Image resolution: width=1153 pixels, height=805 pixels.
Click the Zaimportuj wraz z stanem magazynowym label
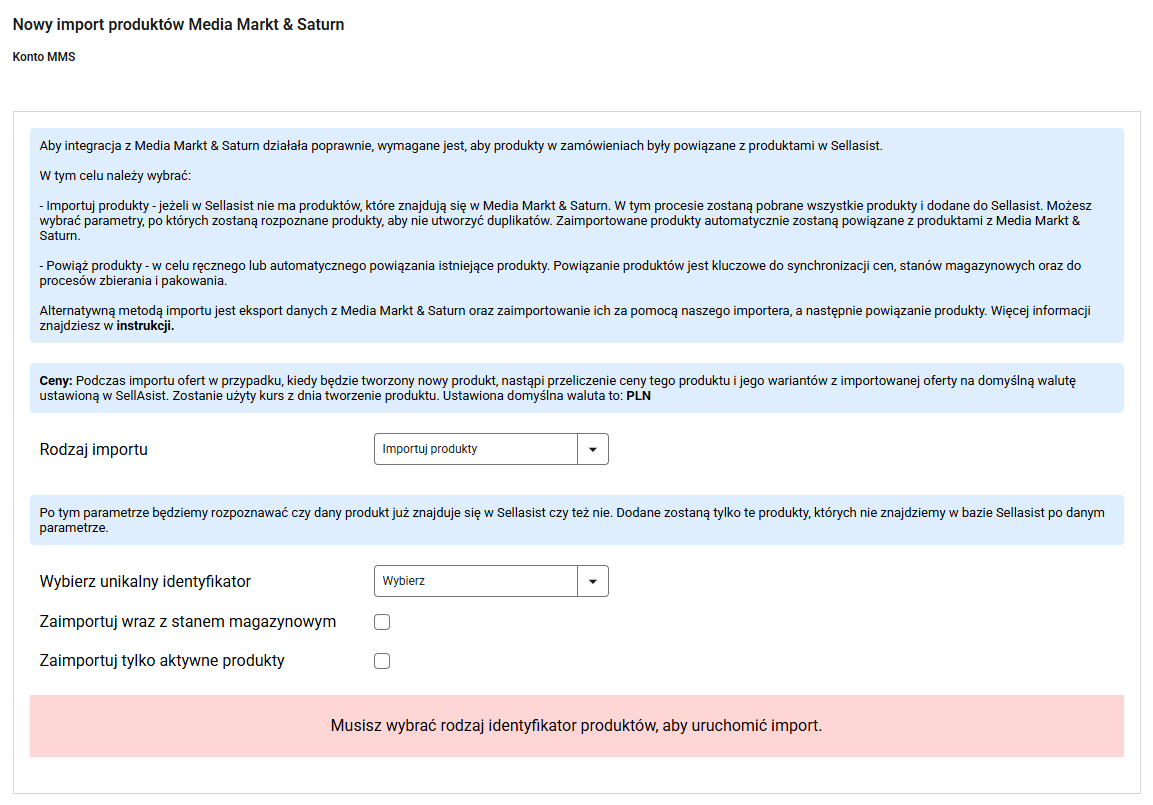tap(188, 621)
